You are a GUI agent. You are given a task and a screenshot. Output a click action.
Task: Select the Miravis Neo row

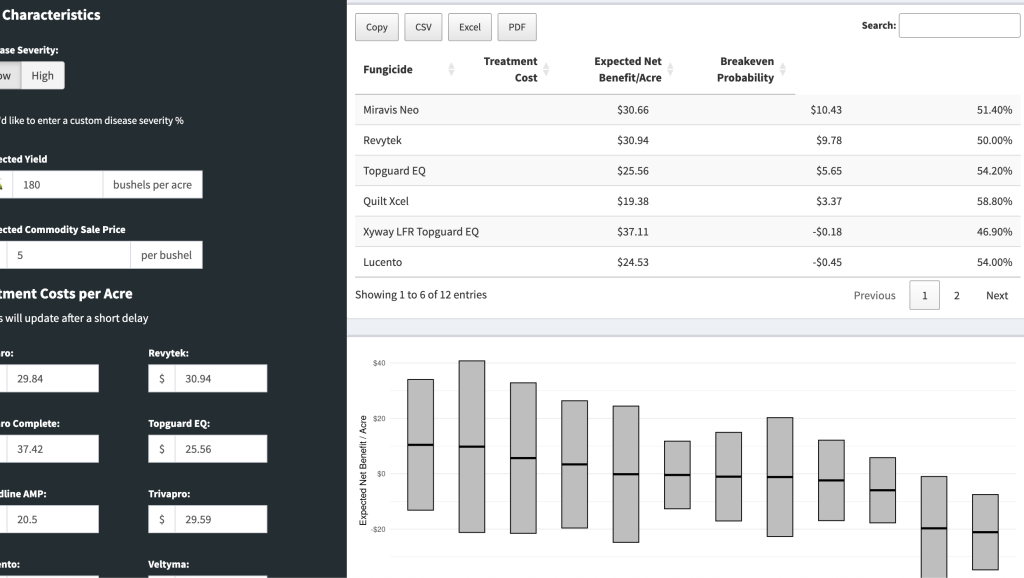688,110
